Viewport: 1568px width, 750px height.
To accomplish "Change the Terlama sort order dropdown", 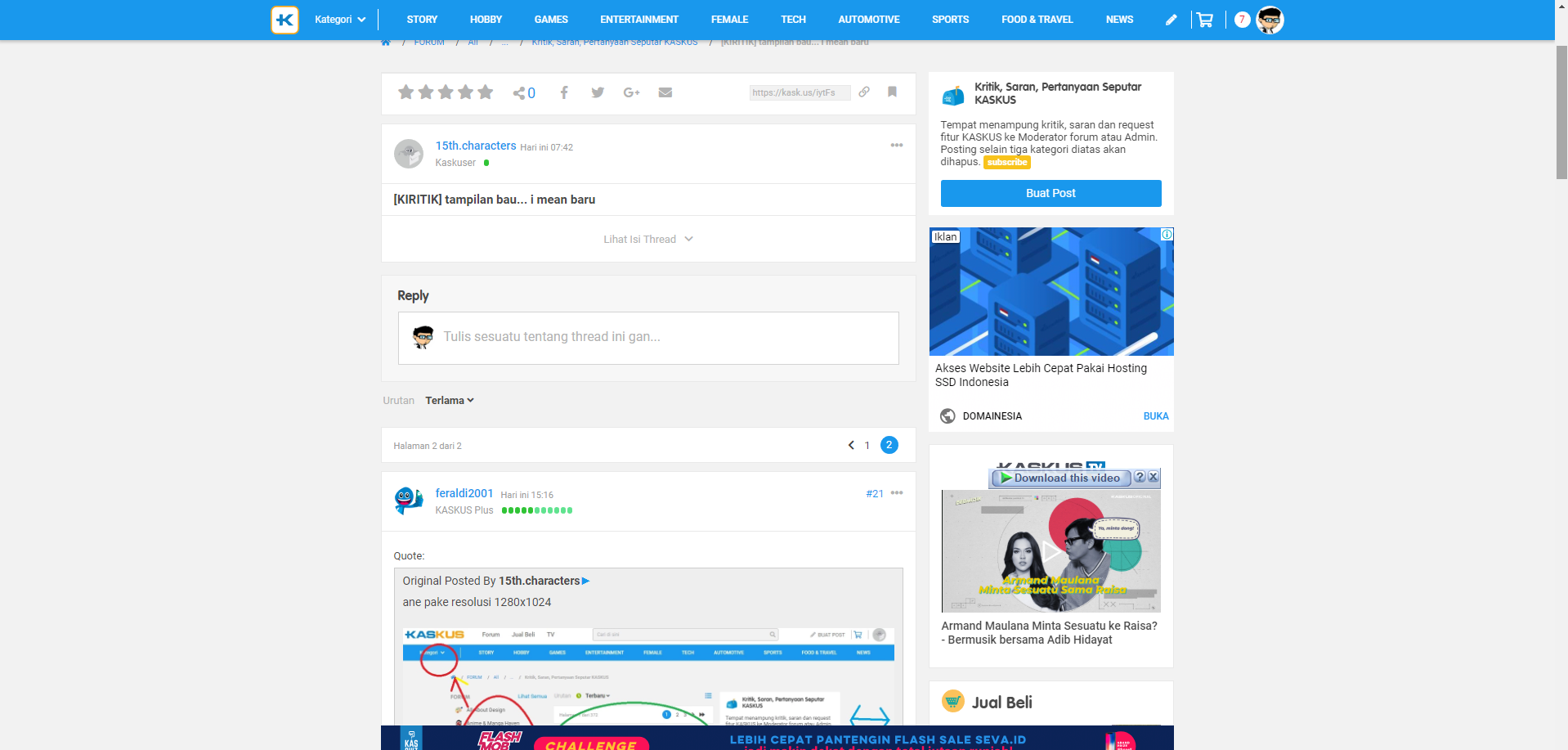I will tap(450, 400).
